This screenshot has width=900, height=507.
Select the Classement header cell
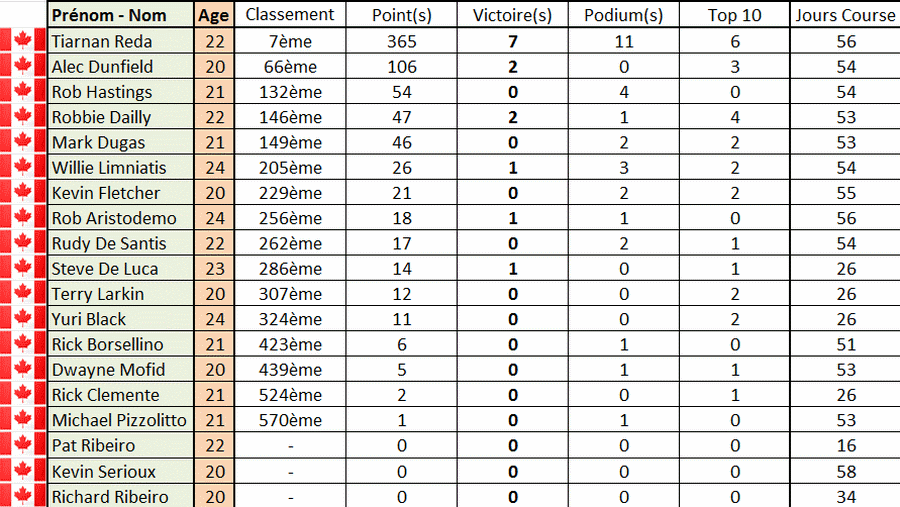[x=290, y=15]
